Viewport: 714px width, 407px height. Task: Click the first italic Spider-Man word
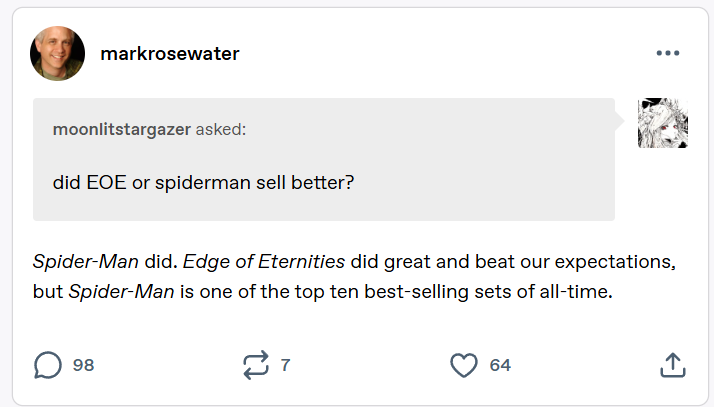point(86,262)
